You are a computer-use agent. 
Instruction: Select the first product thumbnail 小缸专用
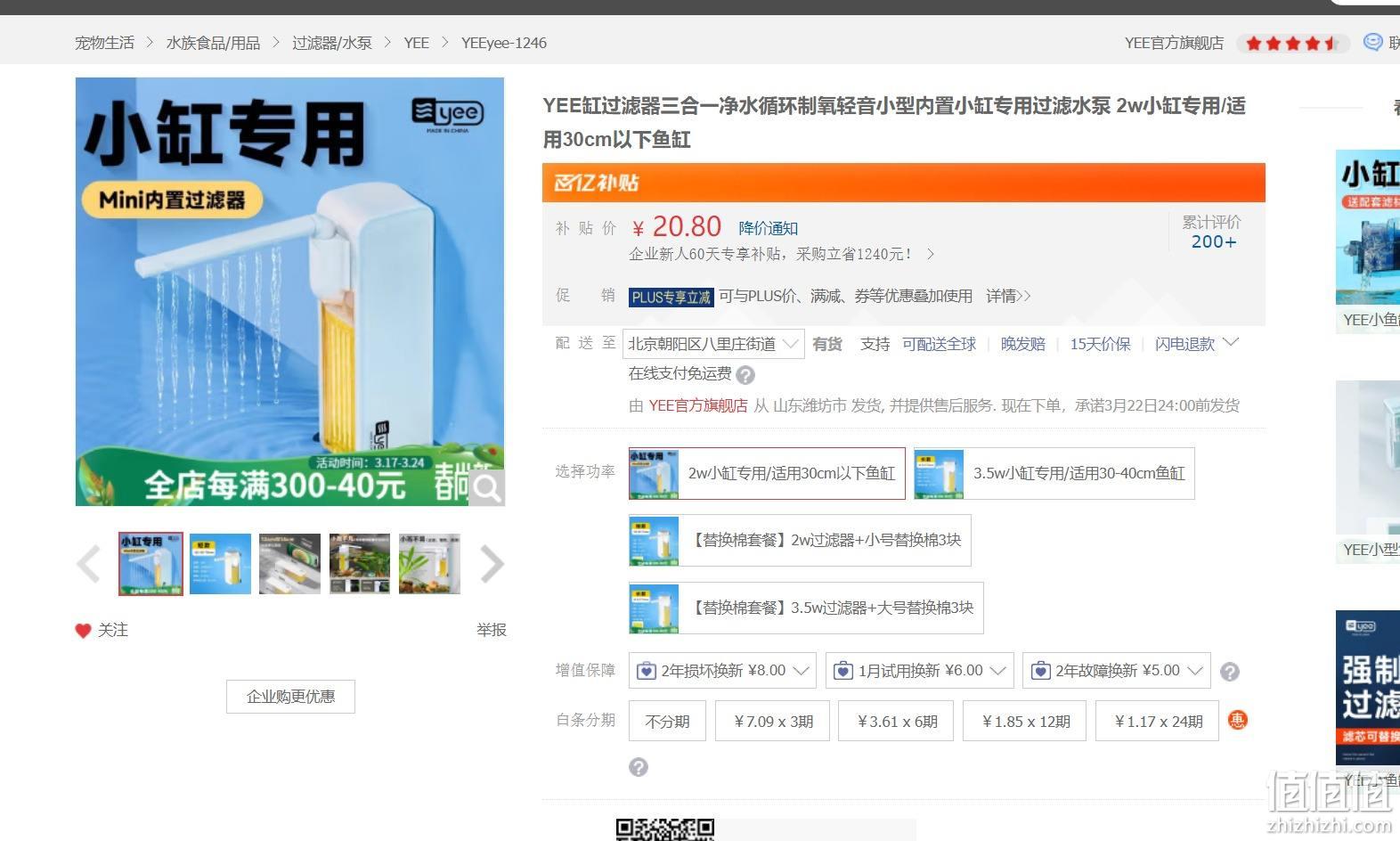click(x=151, y=564)
